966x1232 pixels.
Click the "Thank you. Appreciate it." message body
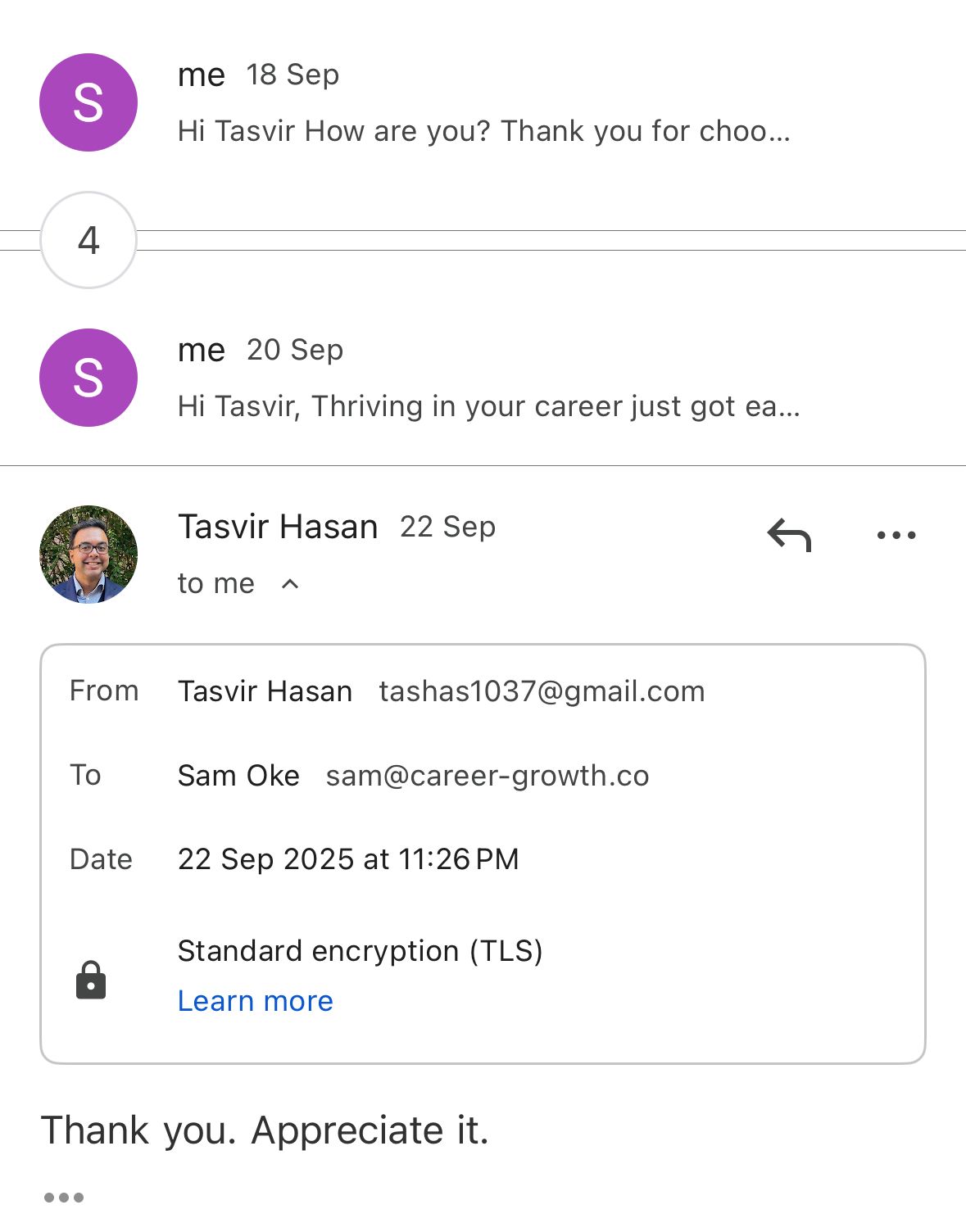coord(265,1130)
